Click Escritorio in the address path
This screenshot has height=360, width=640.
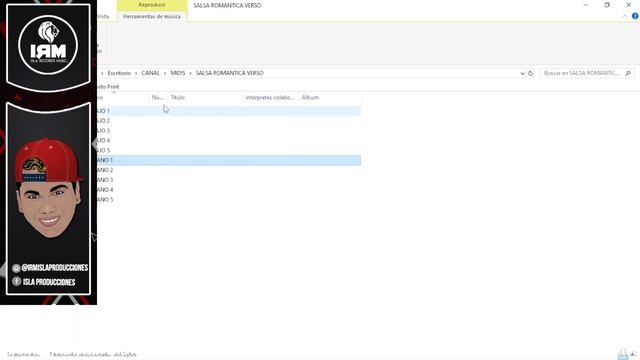119,73
